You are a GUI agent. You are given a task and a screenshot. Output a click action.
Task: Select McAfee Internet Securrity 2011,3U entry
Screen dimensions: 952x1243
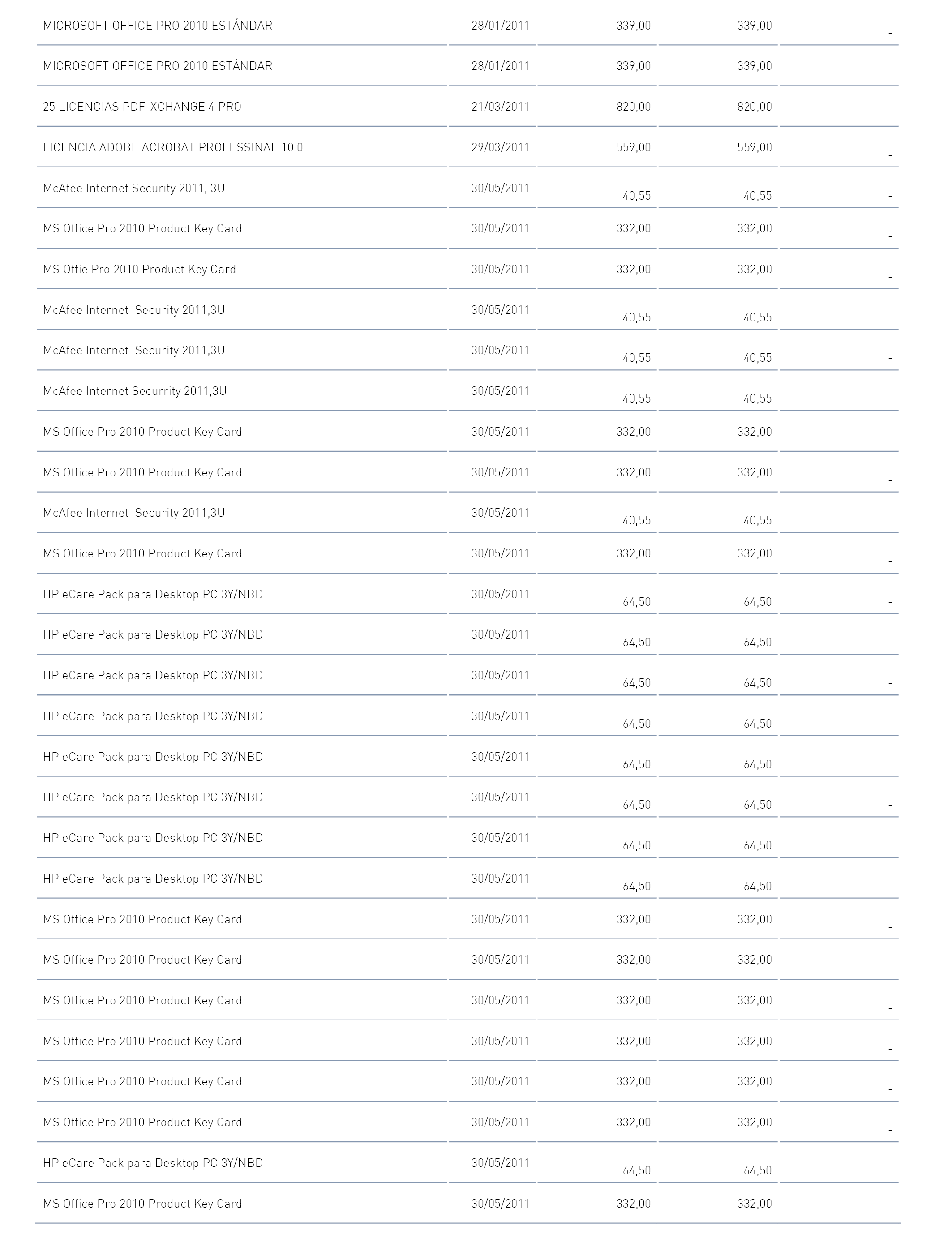(x=135, y=391)
